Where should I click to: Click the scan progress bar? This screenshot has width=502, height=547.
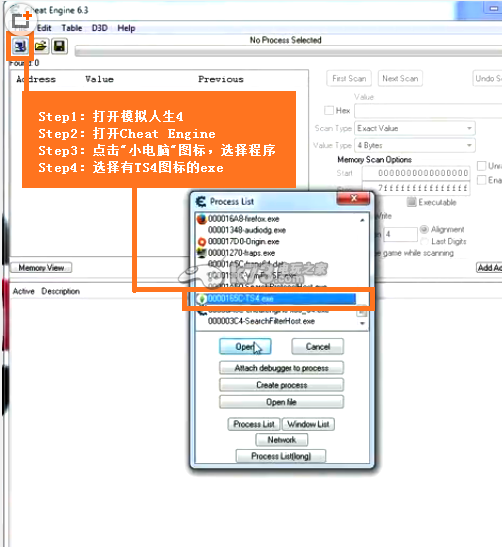289,52
